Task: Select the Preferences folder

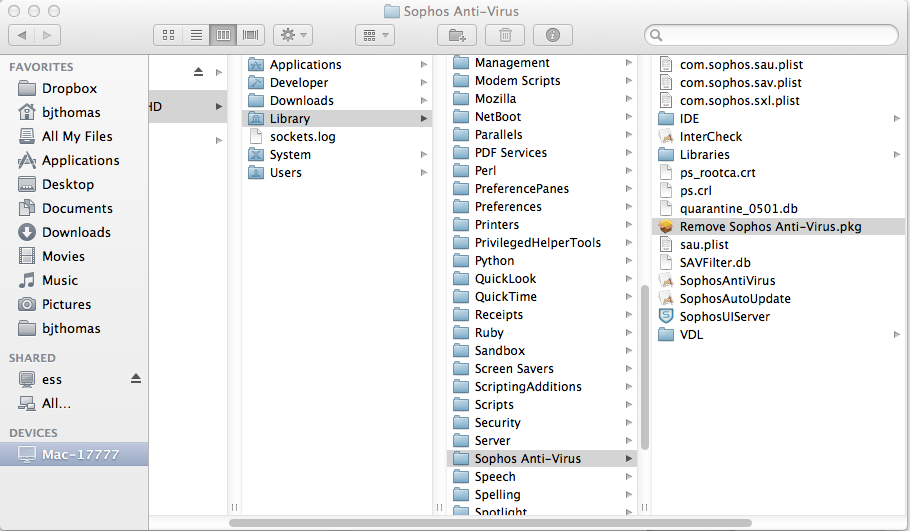Action: 542,207
